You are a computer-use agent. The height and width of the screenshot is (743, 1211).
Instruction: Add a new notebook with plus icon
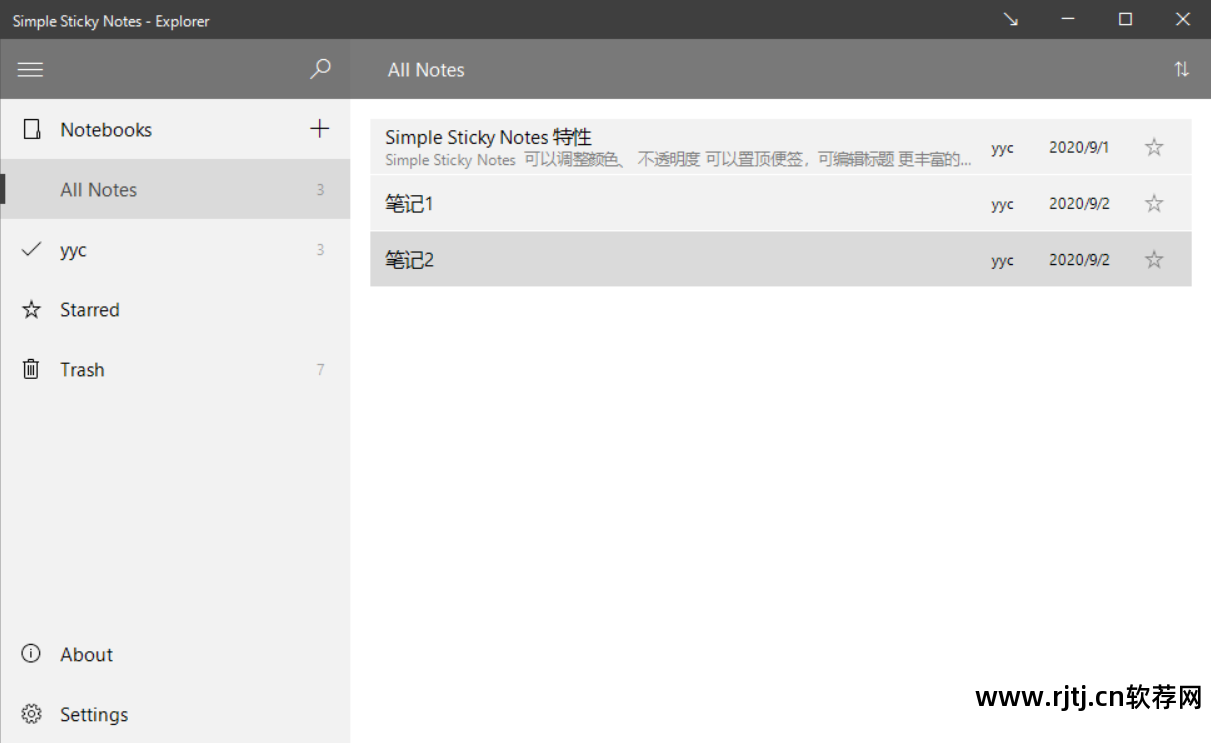320,128
